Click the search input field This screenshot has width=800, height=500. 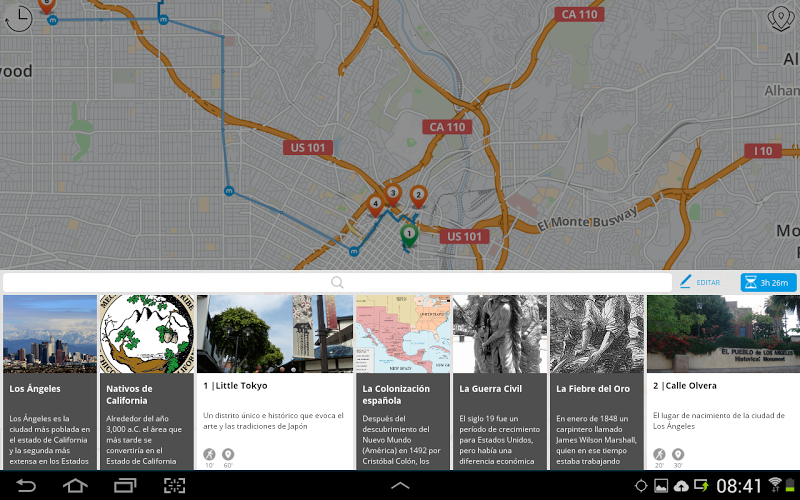pyautogui.click(x=337, y=282)
